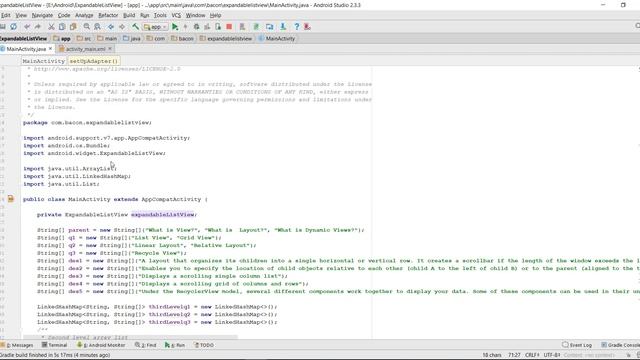Viewport: 640px width, 360px height.
Task: Open the Gradle Console panel
Action: 620,345
